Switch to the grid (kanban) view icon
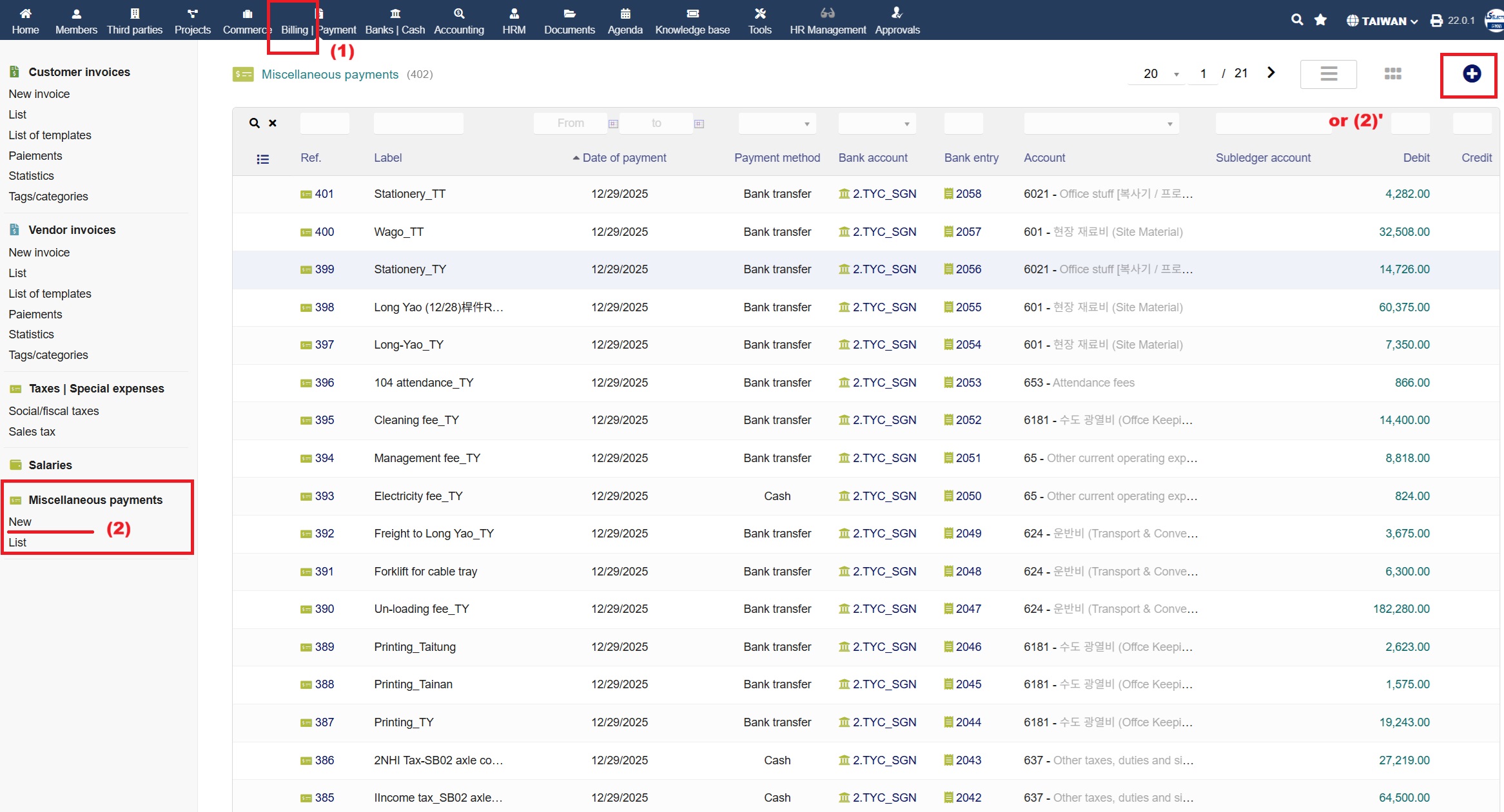Screen dimensions: 1504x812 (x=1392, y=74)
